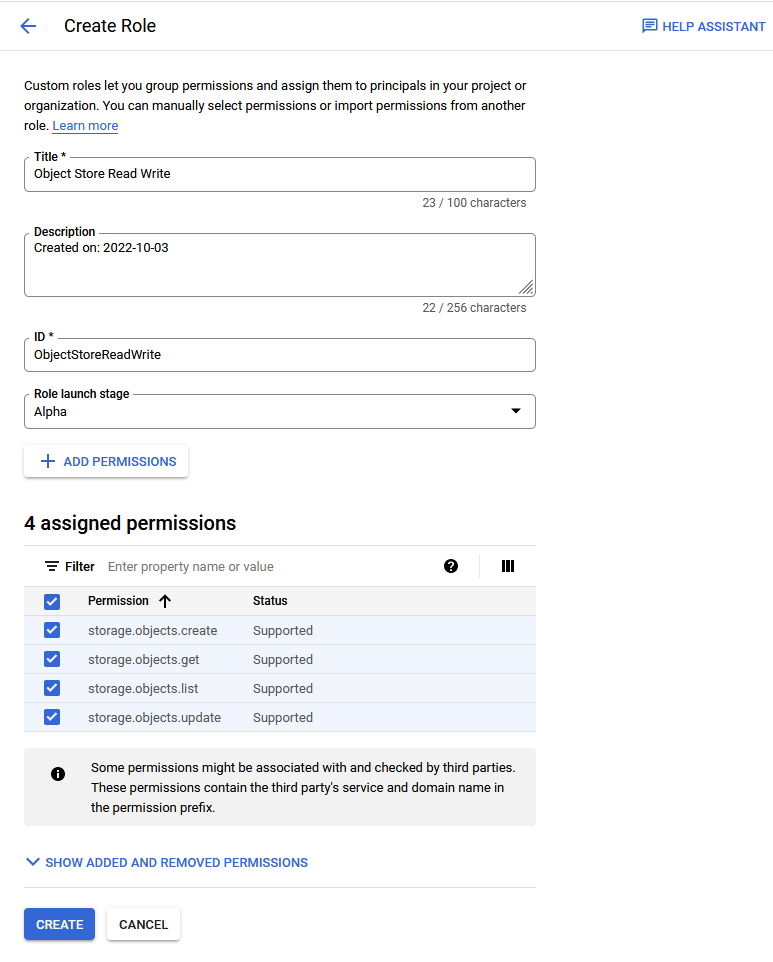
Task: Click the info icon in the notice
Action: (58, 774)
